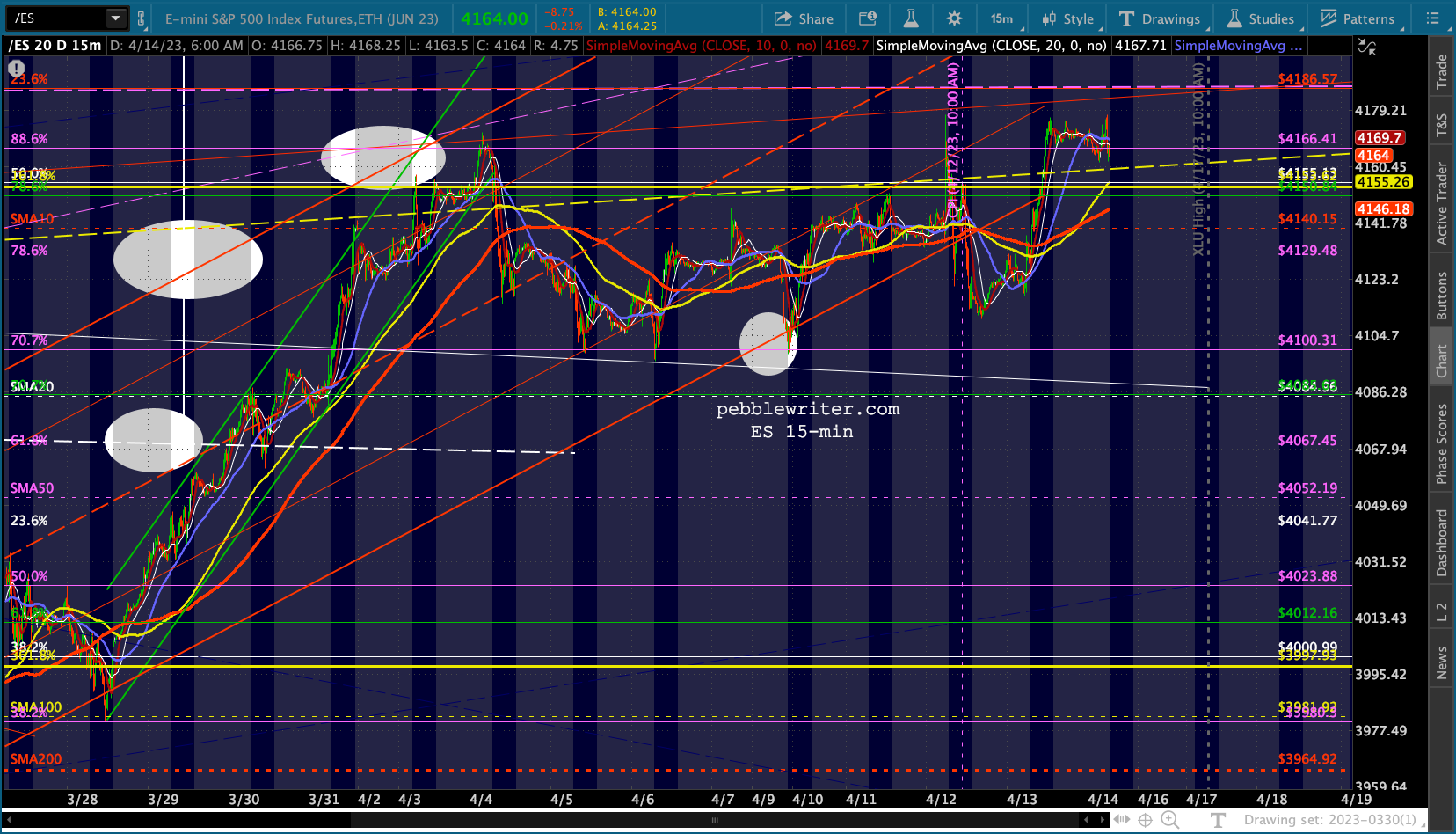Click the horizontal scroll left arrow
This screenshot has width=1456, height=834.
click(1087, 820)
